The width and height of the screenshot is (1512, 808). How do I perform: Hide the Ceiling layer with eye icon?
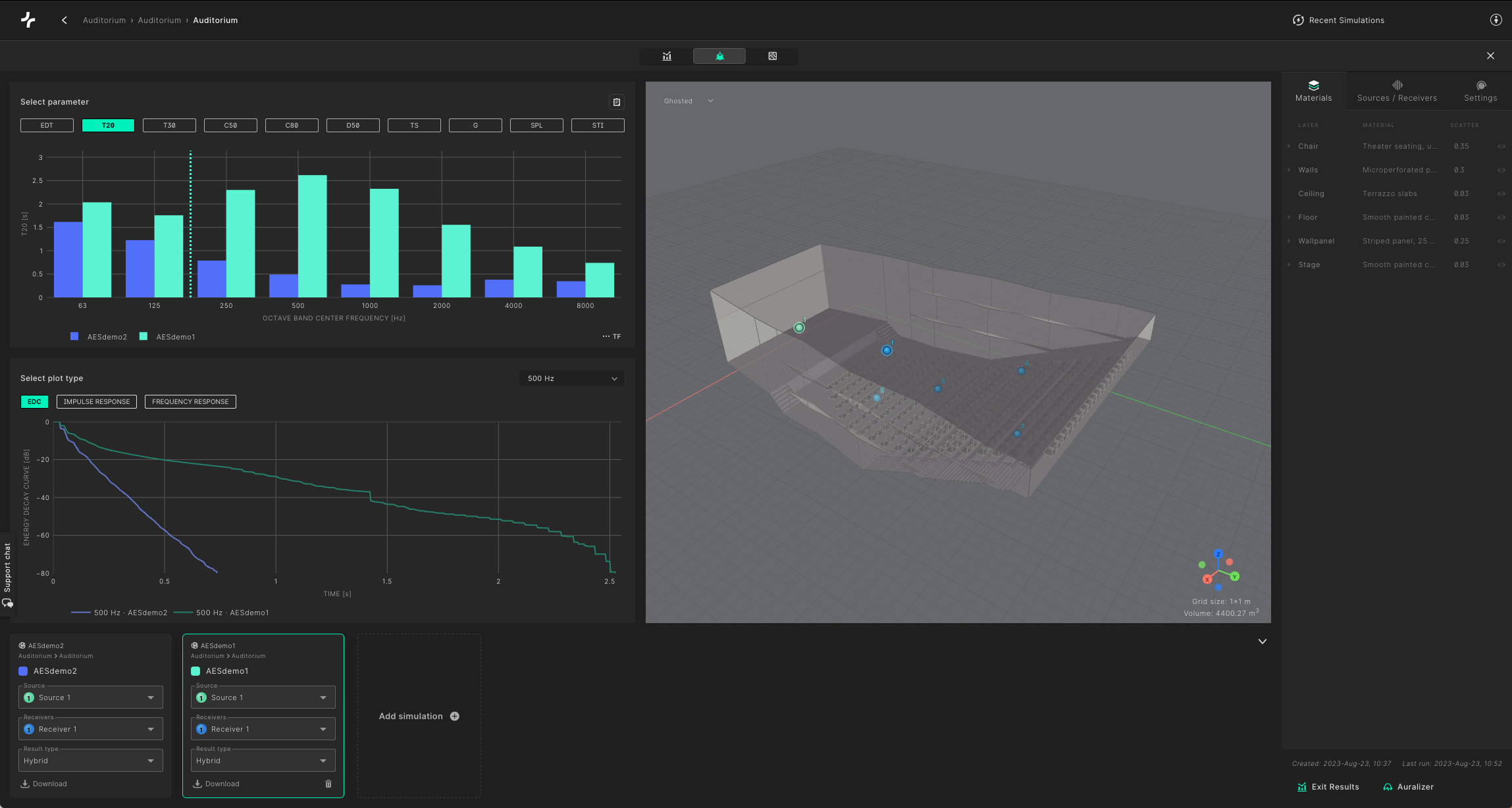(1501, 194)
